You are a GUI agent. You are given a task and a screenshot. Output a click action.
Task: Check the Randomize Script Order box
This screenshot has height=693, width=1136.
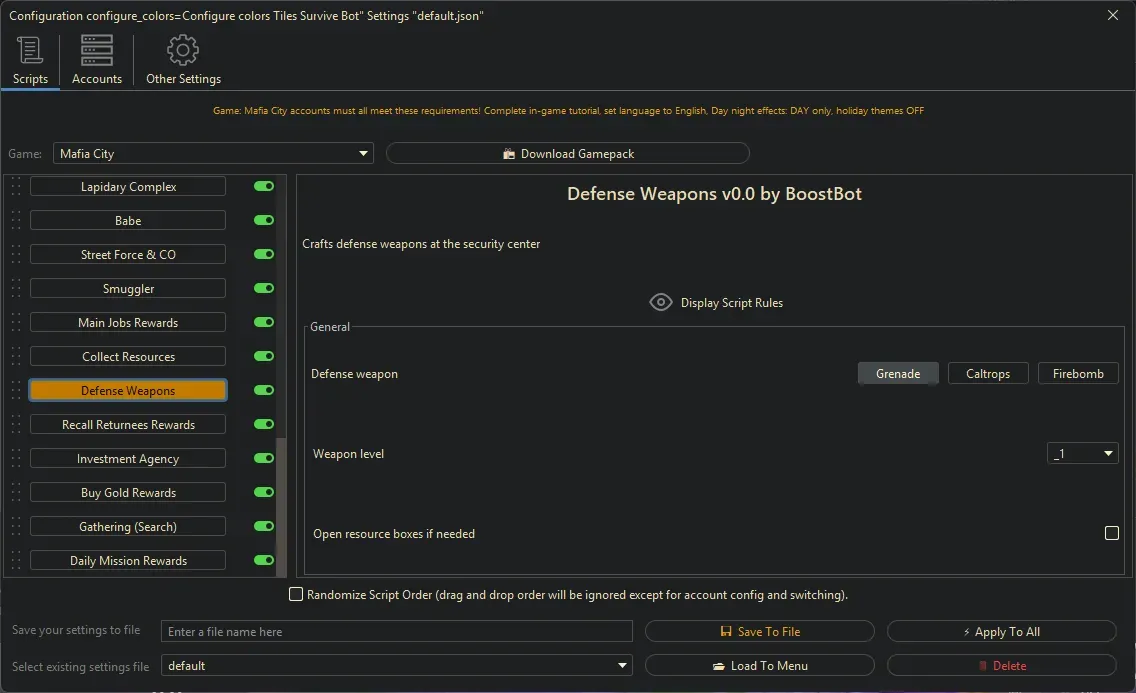click(296, 594)
